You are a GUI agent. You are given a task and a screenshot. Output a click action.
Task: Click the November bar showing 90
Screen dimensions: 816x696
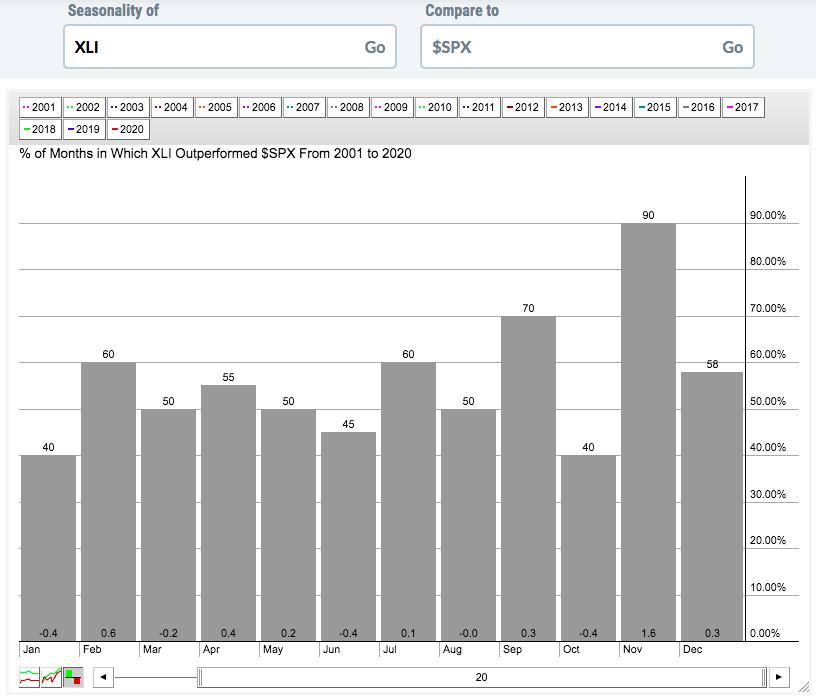pos(648,431)
